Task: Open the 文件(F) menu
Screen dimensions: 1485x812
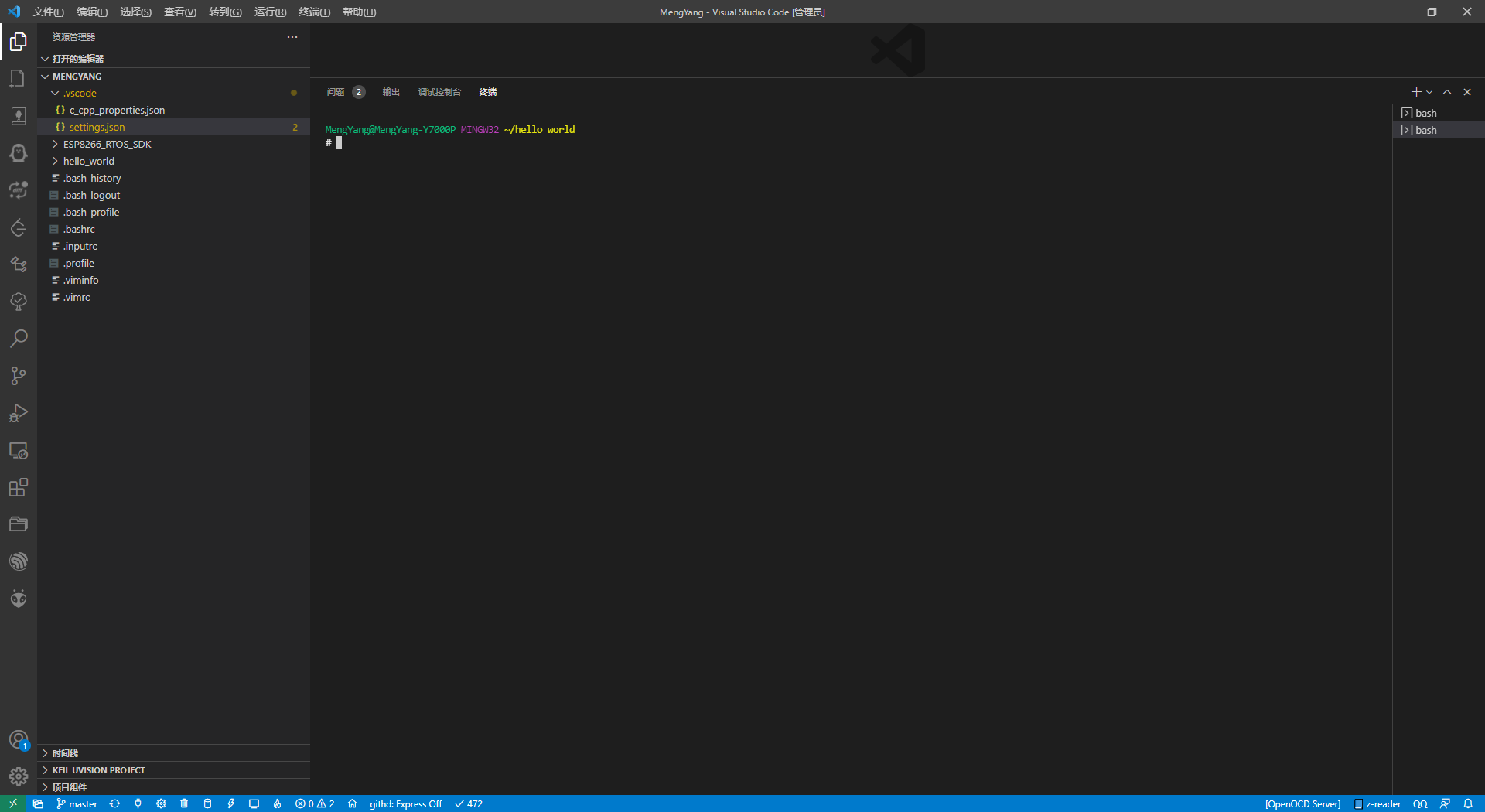Action: 48,12
